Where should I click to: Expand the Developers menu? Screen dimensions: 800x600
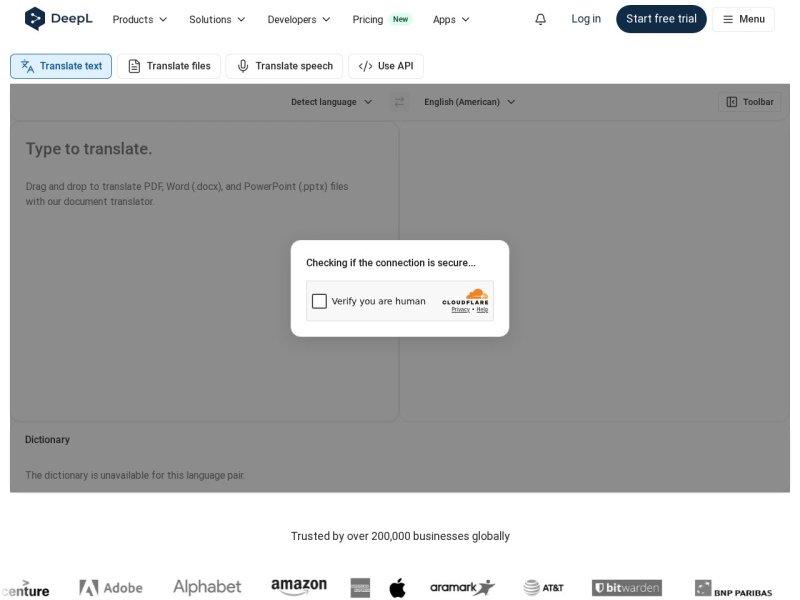click(298, 19)
